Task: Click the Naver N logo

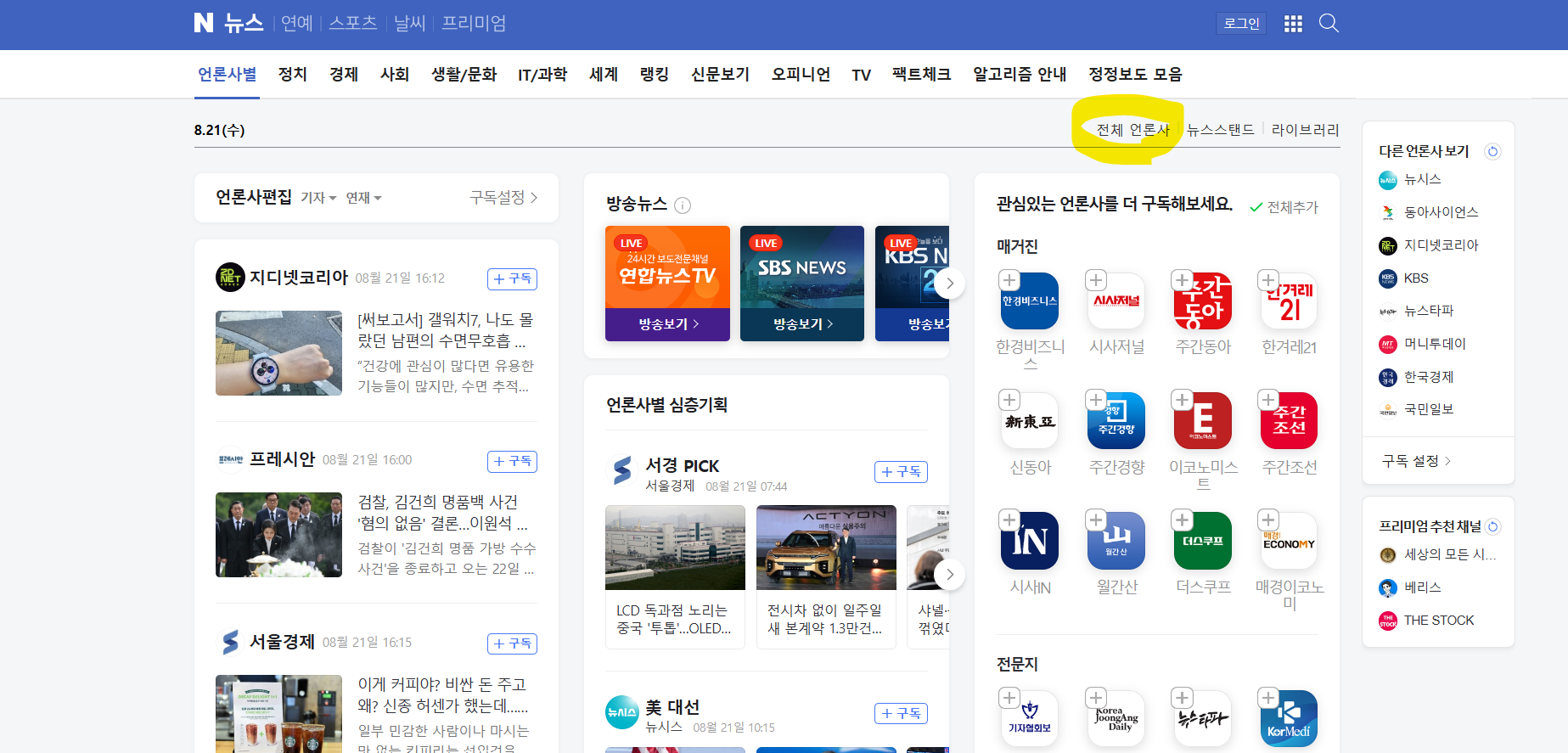Action: click(204, 23)
